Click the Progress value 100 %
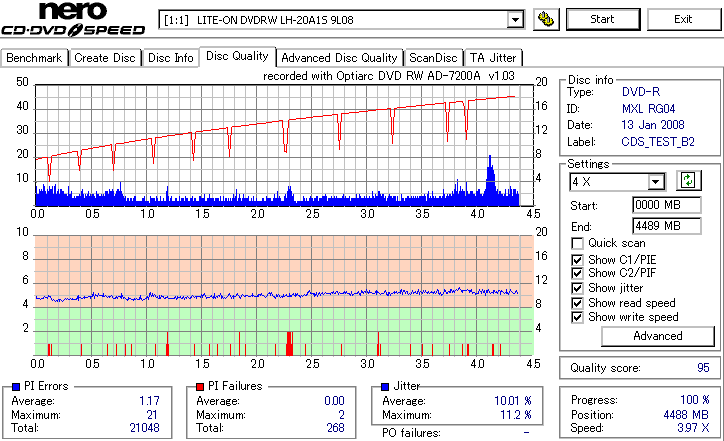This screenshot has width=724, height=441. (694, 400)
